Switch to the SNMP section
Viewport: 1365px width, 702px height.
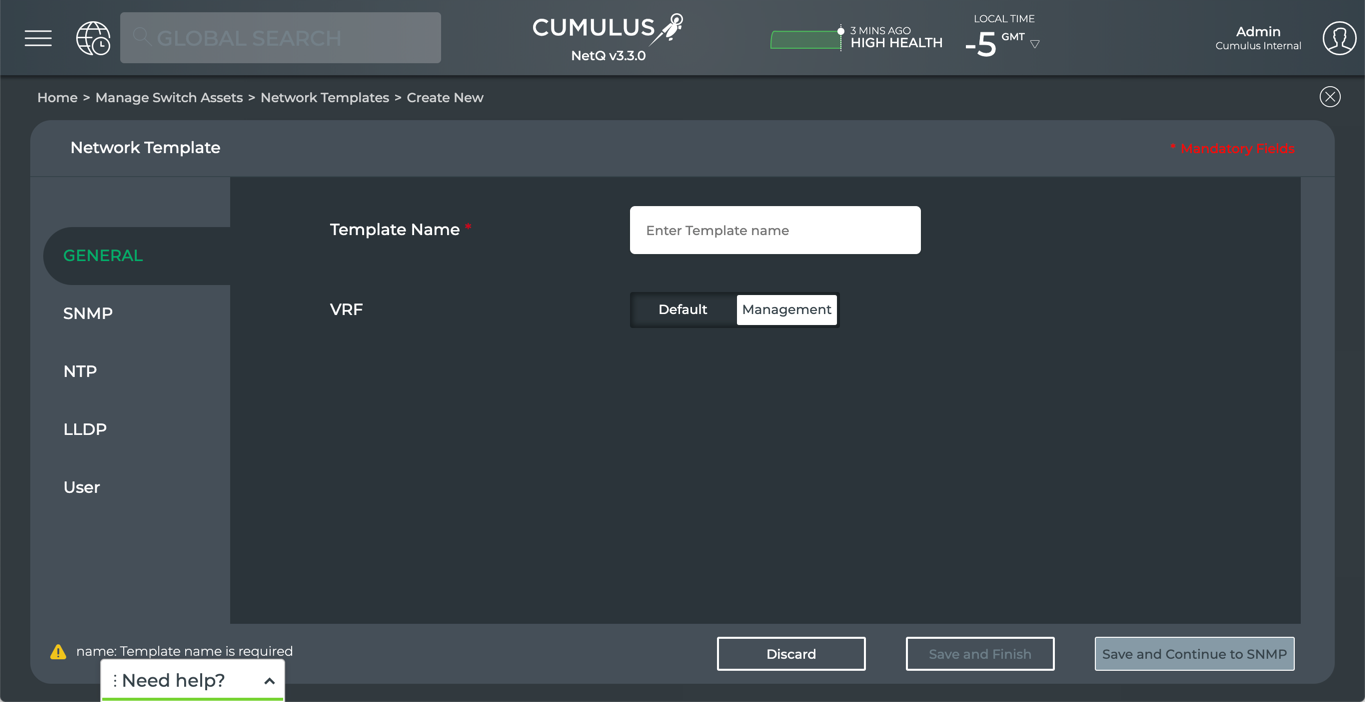[88, 314]
